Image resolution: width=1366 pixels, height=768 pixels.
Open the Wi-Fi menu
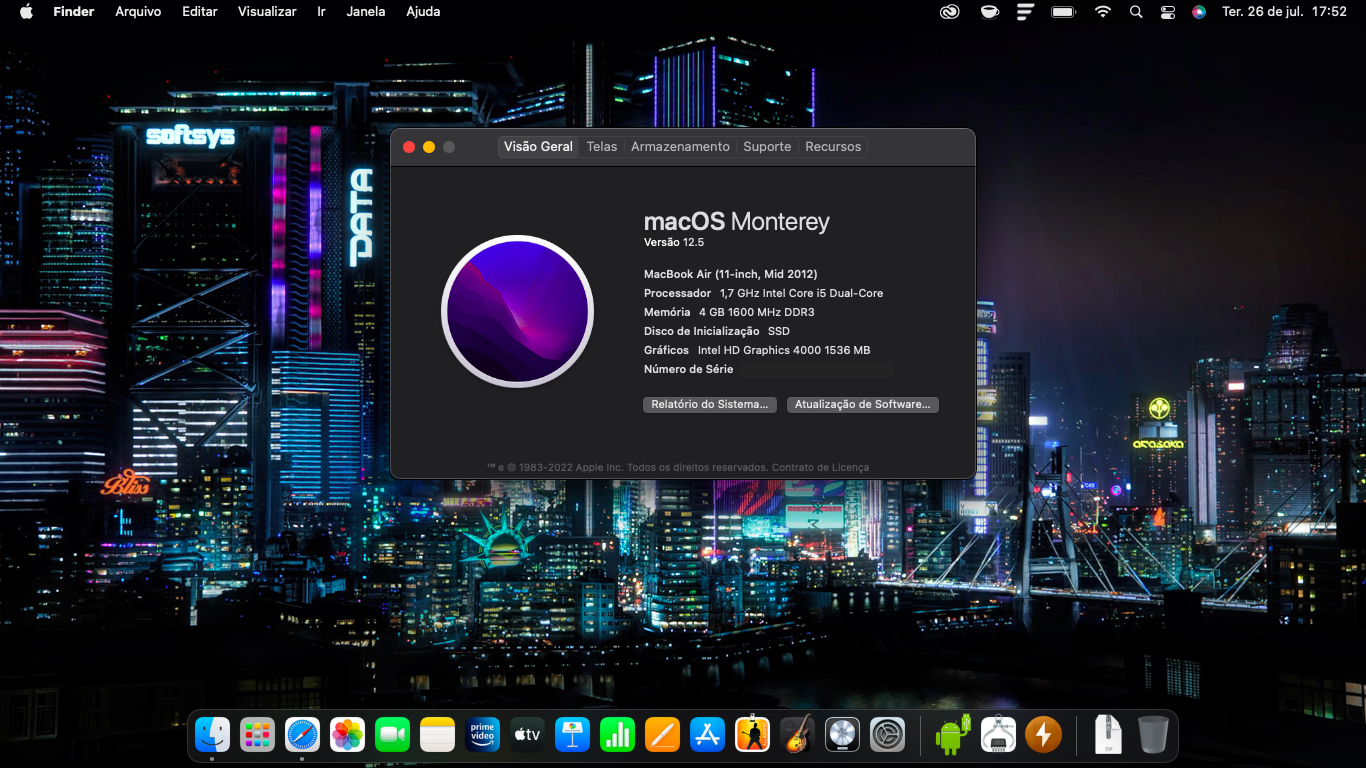tap(1102, 12)
